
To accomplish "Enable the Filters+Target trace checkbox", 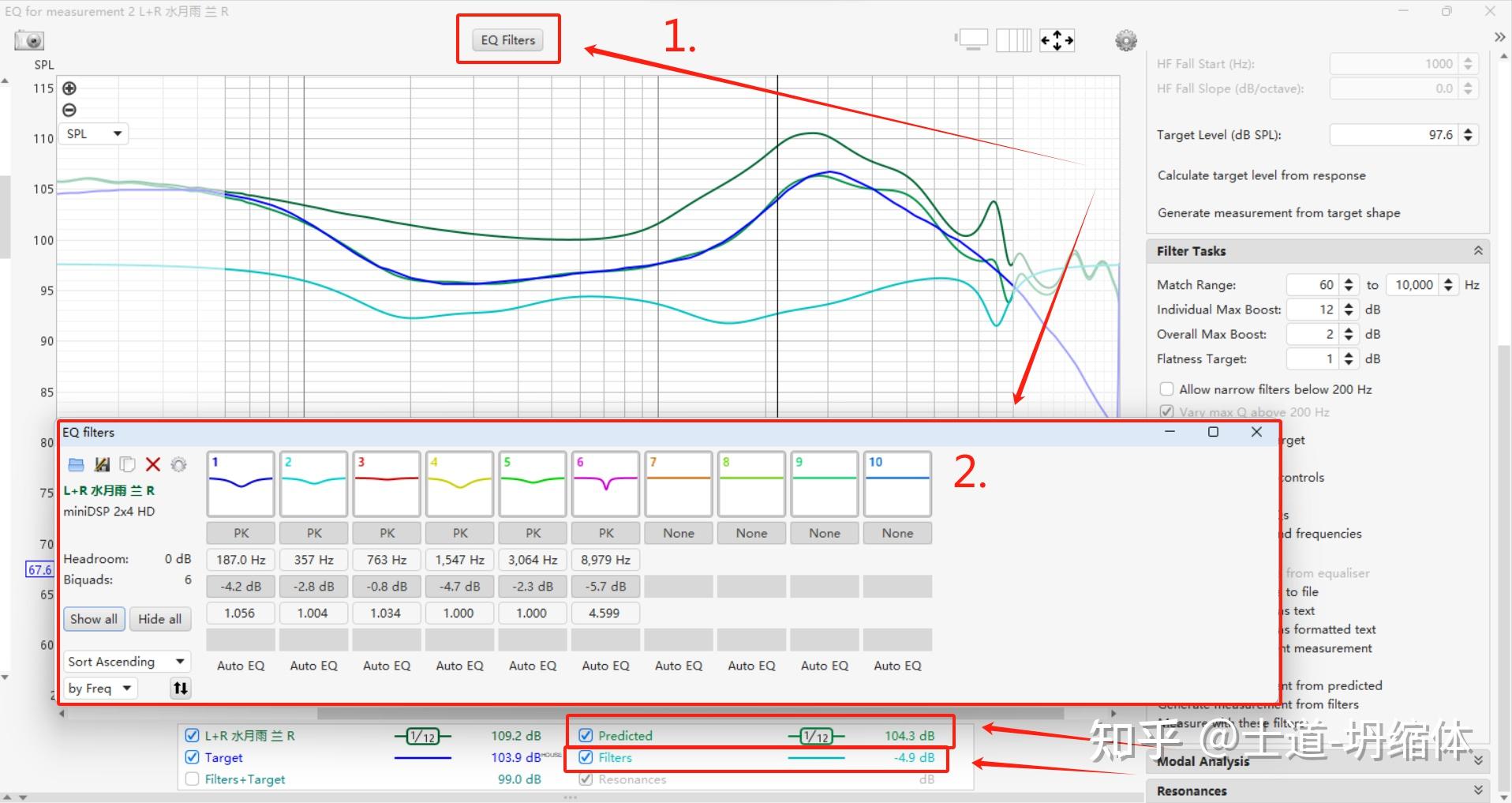I will tap(192, 779).
